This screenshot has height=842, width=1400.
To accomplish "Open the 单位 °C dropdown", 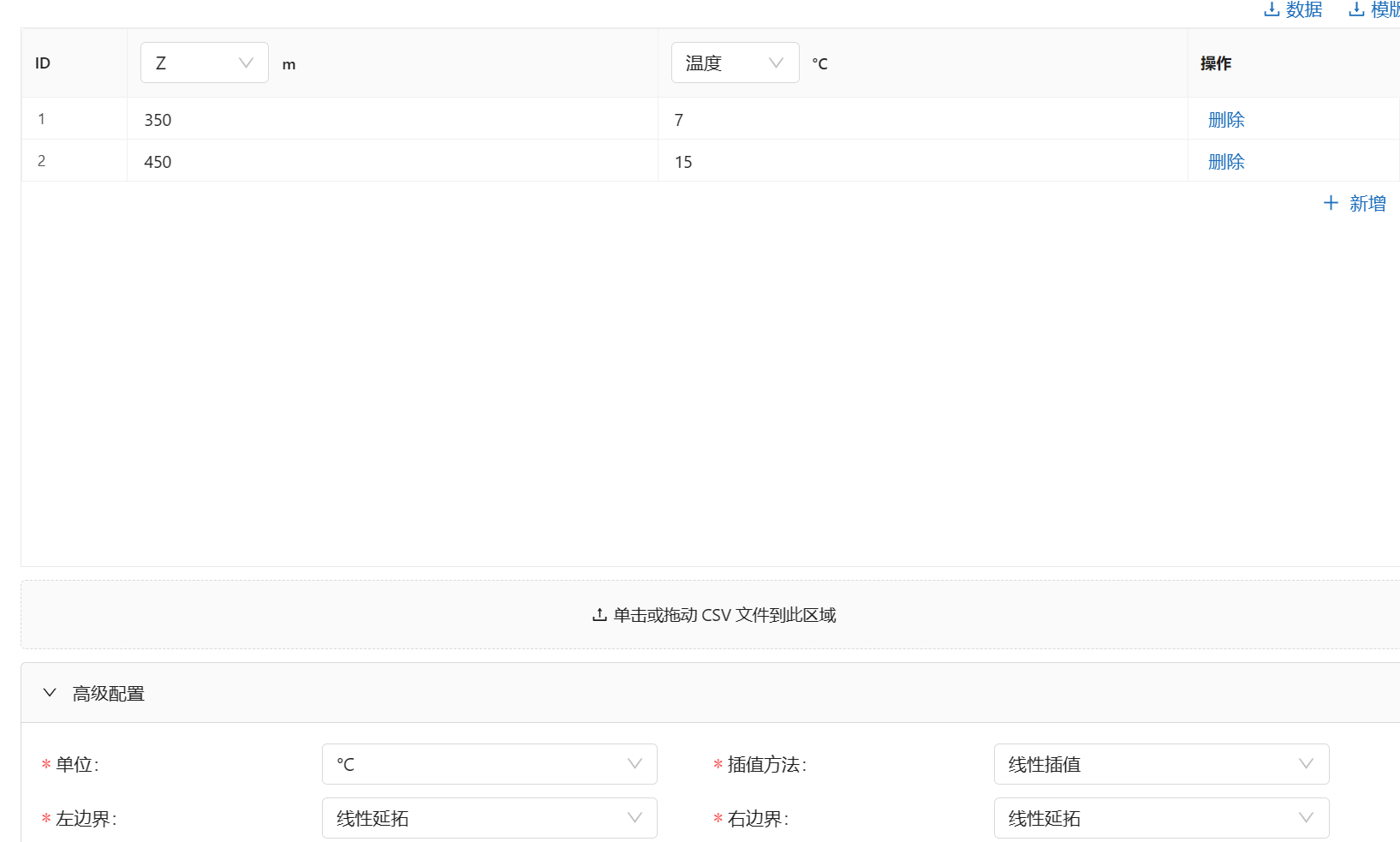I will 490,764.
